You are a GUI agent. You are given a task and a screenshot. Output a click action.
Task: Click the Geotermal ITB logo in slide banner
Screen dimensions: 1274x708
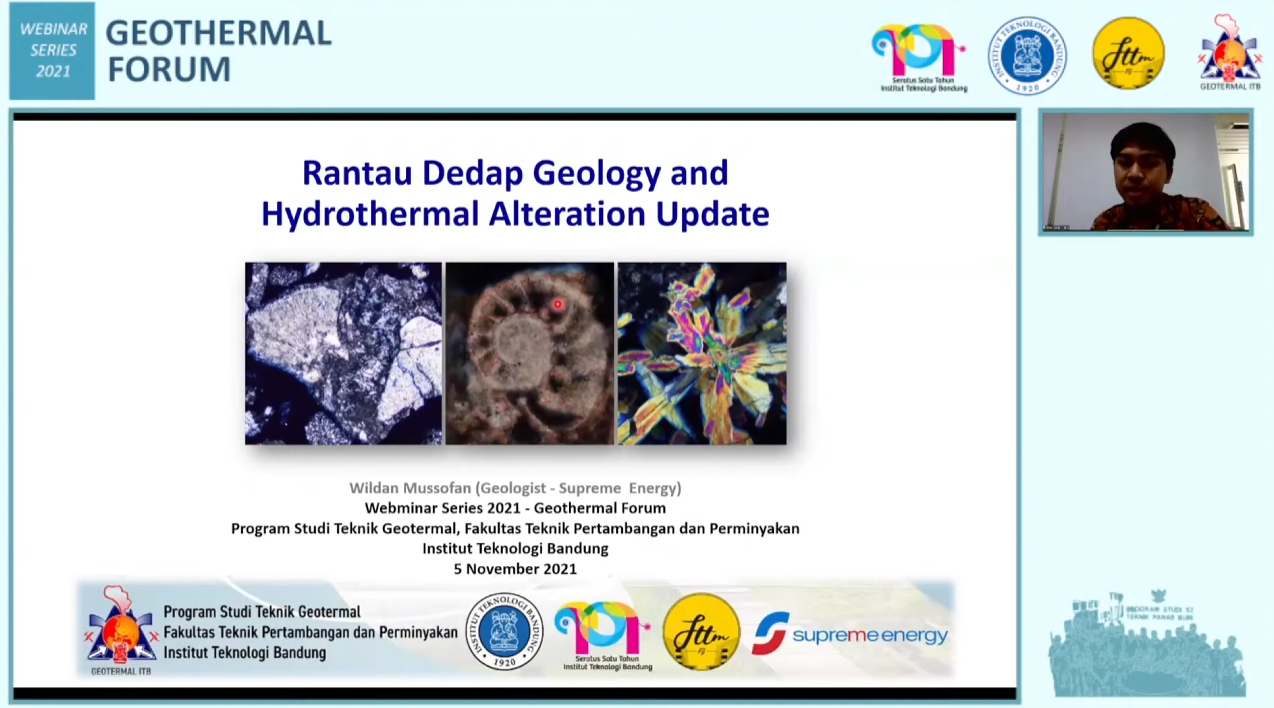[x=121, y=630]
